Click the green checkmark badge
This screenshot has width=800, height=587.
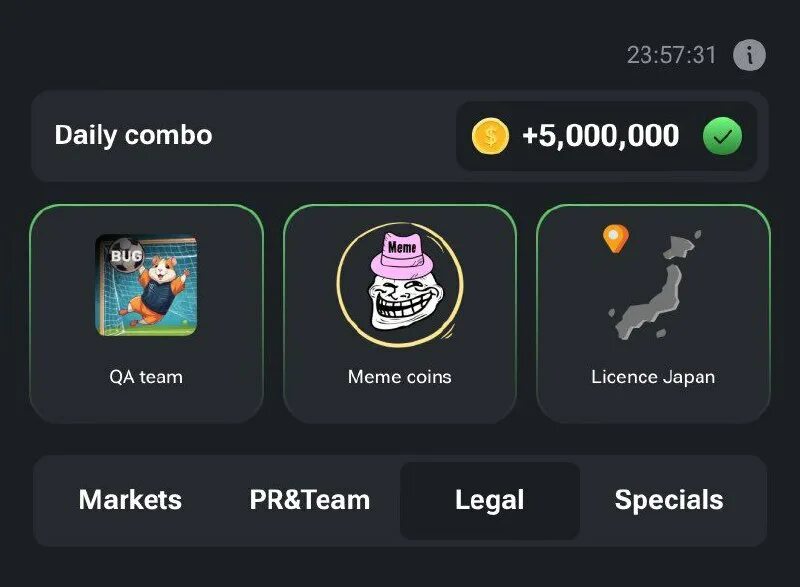click(722, 136)
